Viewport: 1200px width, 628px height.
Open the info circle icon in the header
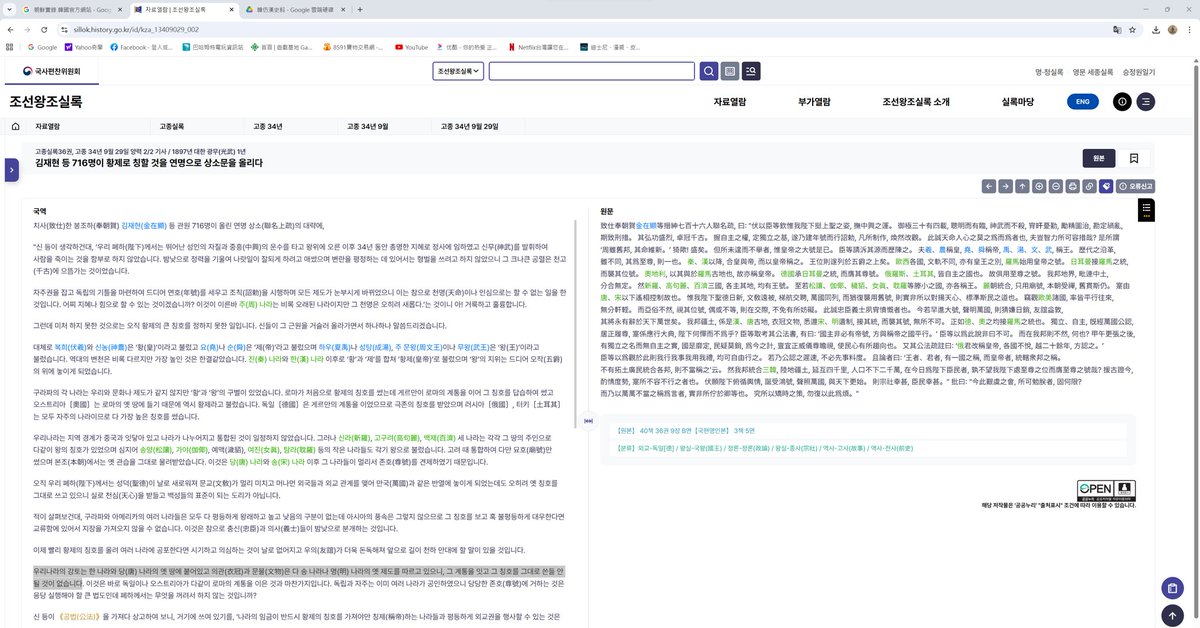(x=1121, y=101)
